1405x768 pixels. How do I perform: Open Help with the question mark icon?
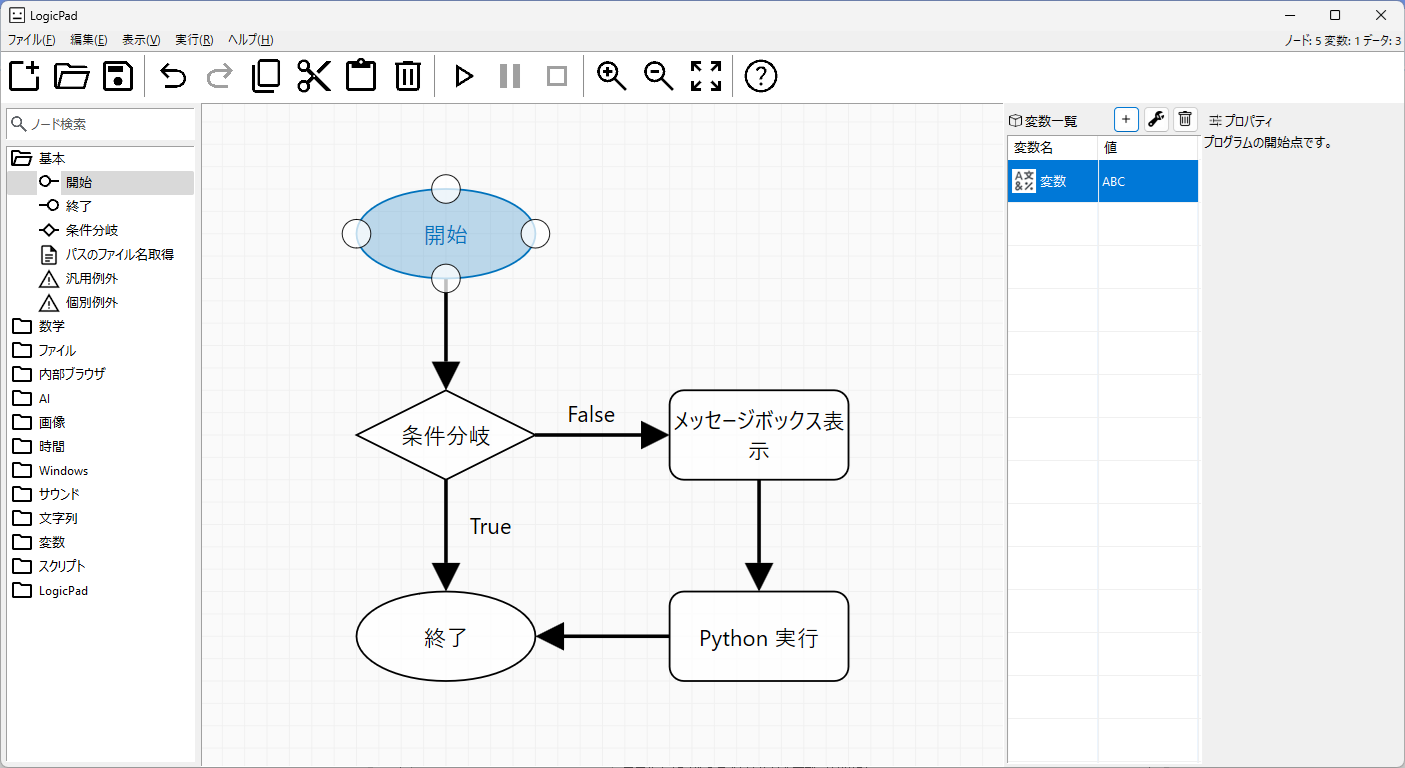[x=761, y=76]
